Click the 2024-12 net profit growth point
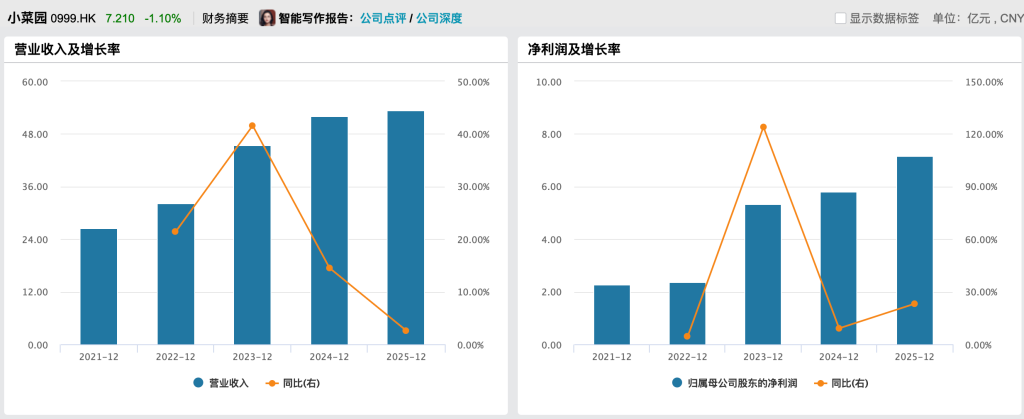The image size is (1024, 419). [838, 328]
